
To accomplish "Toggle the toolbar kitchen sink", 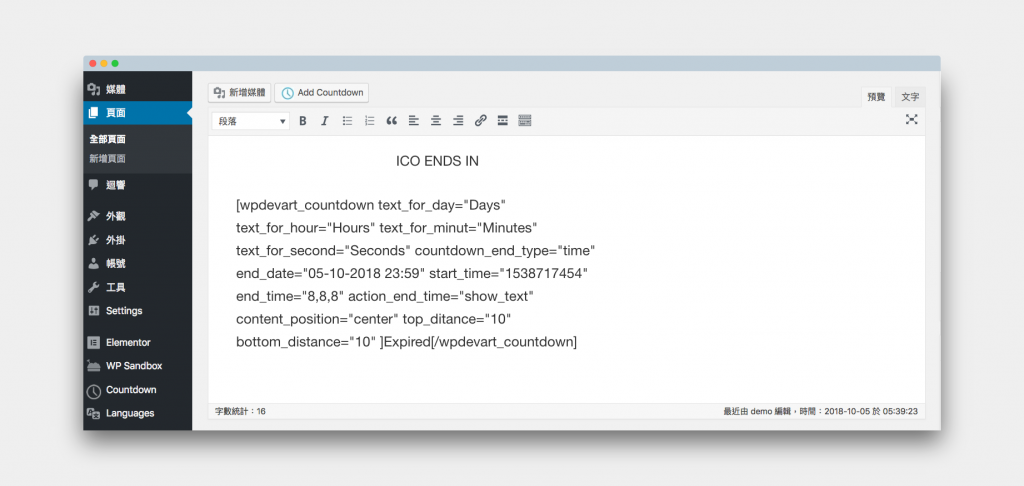I will point(524,121).
